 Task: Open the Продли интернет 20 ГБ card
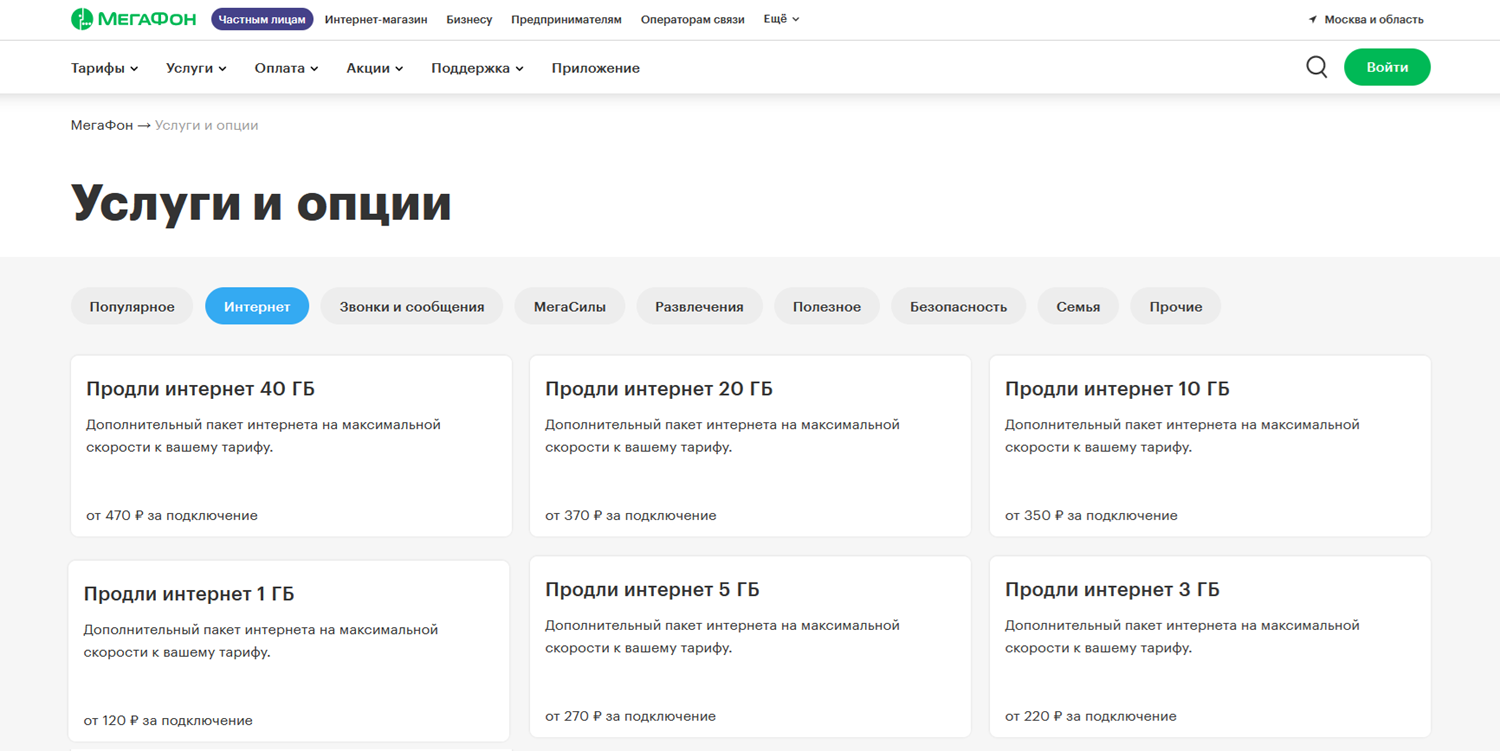click(750, 446)
